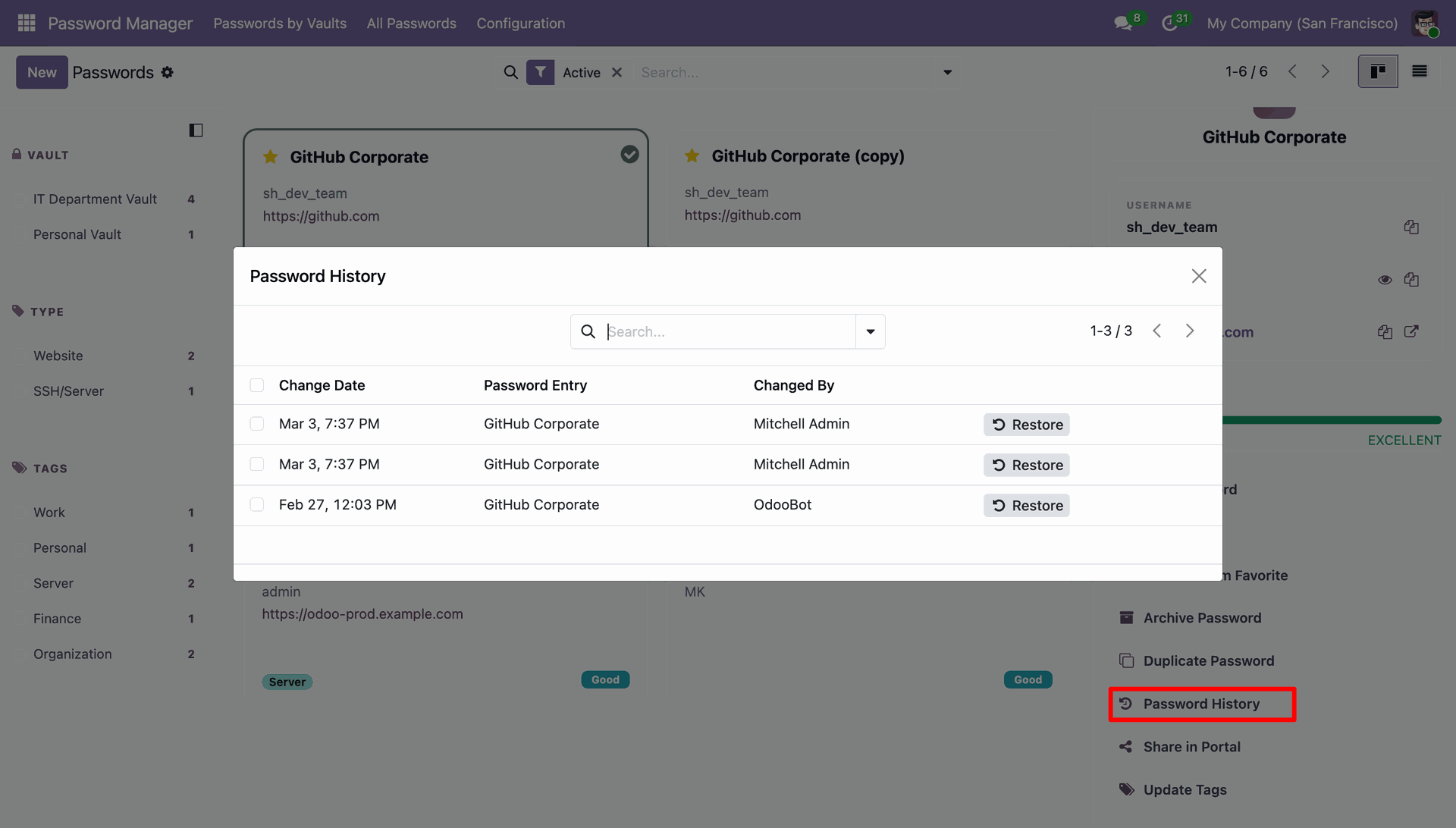Switch to list view icon
Screen dimensions: 1456x828
tap(1420, 71)
